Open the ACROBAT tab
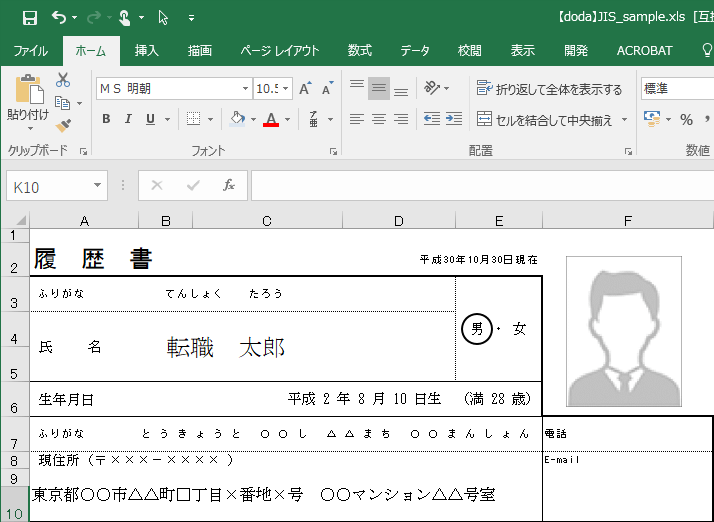This screenshot has width=714, height=522. click(x=644, y=51)
